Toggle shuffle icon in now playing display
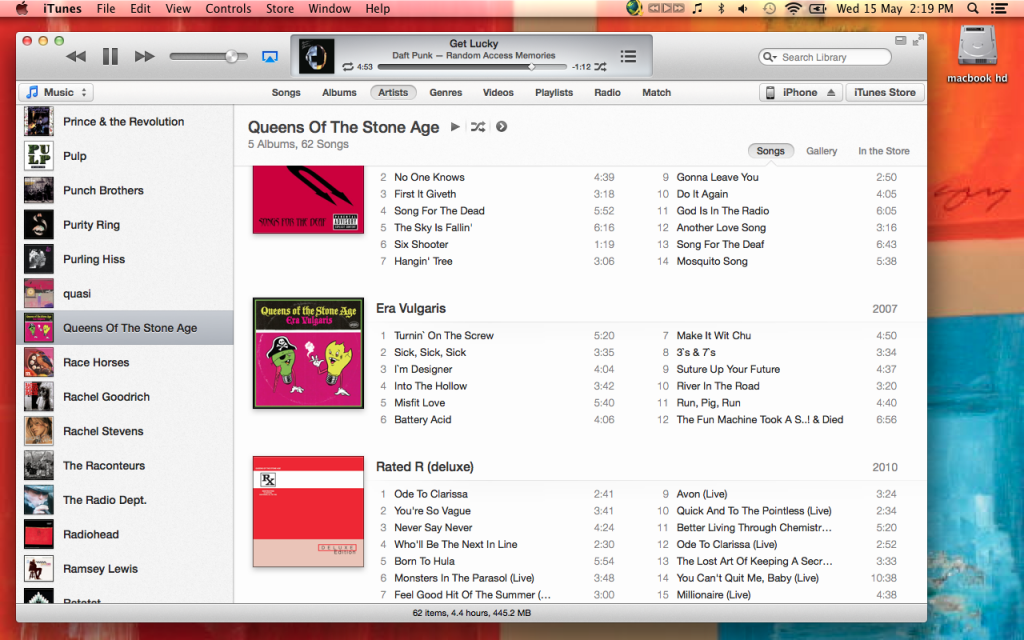 point(600,67)
